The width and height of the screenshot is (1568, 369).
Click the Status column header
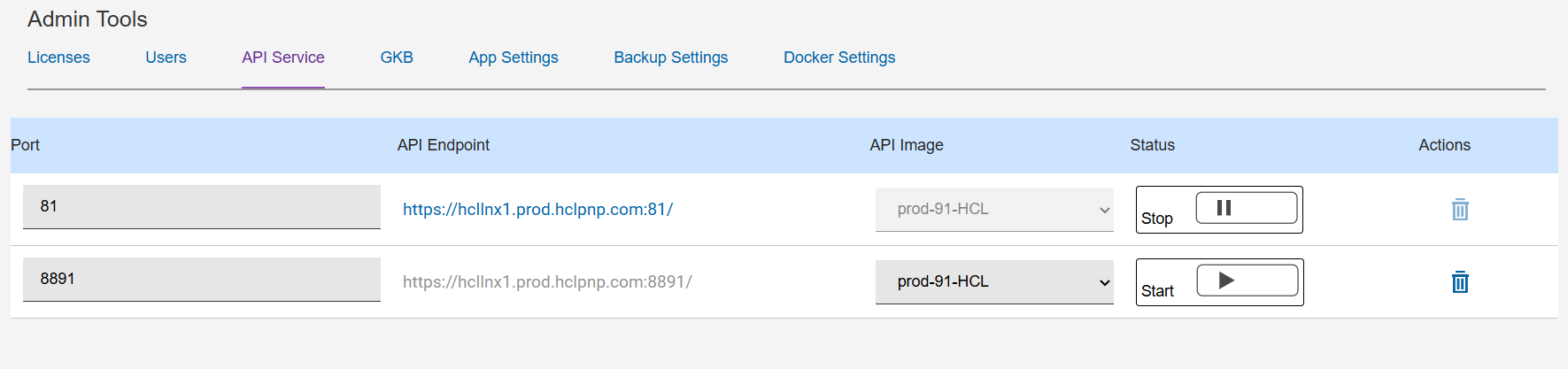tap(1152, 145)
